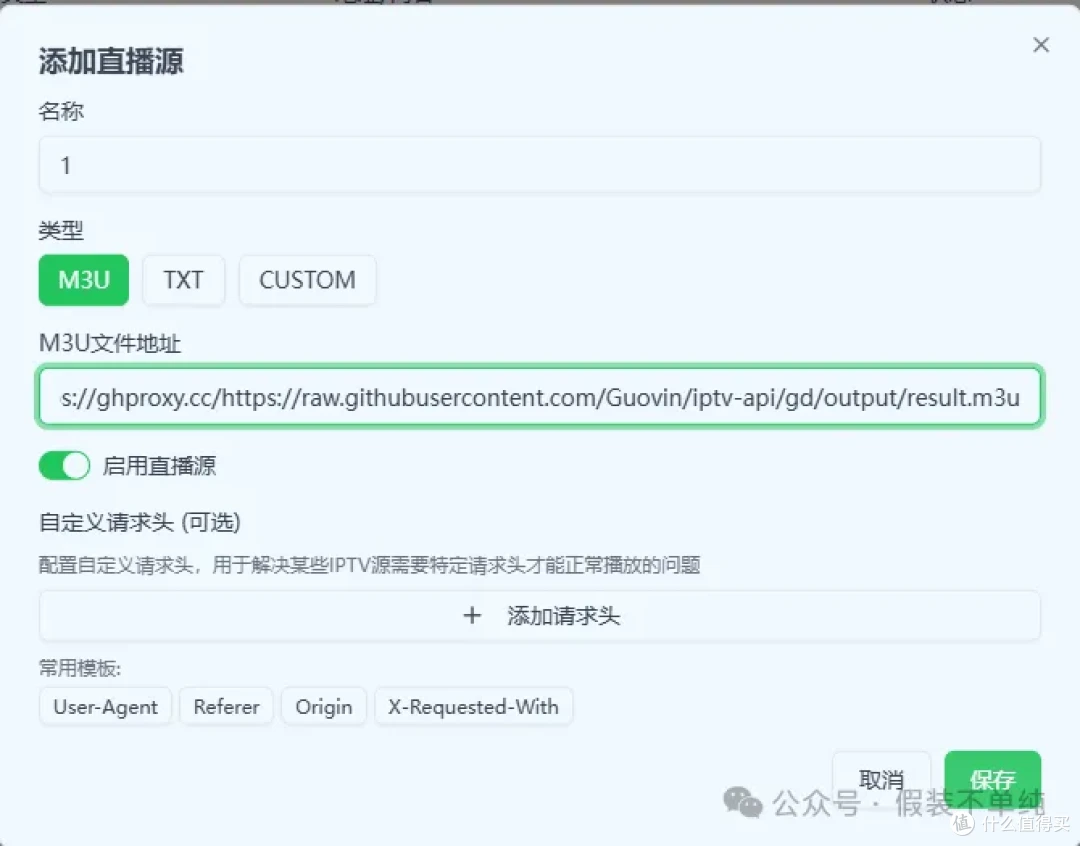The height and width of the screenshot is (846, 1080).
Task: Click the M3U文件地址 label
Action: coord(110,343)
